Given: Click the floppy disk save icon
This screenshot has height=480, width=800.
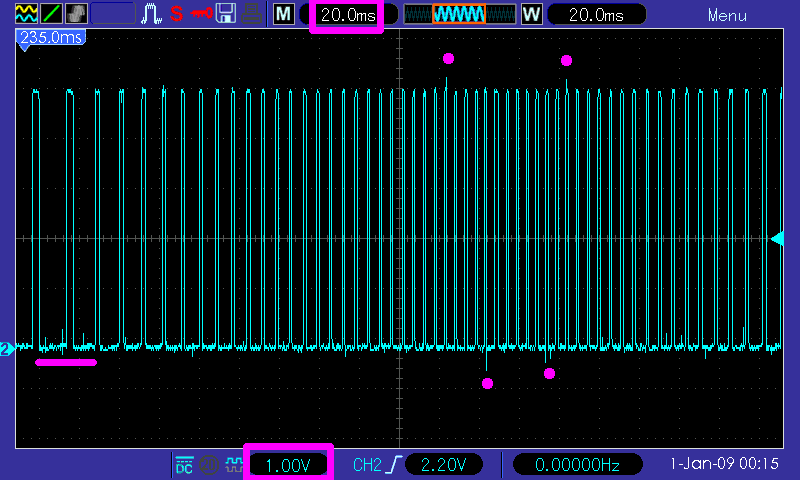Looking at the screenshot, I should (x=226, y=14).
